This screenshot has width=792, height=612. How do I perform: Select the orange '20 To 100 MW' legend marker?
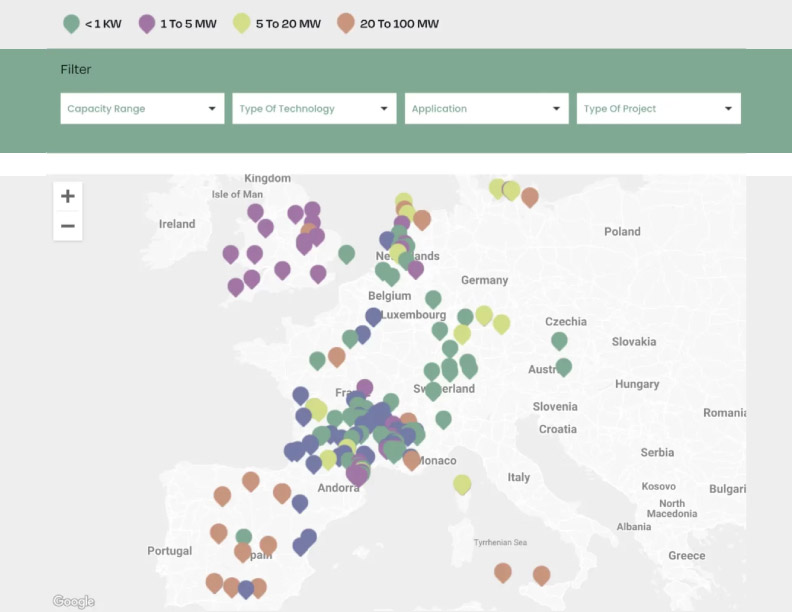(x=346, y=23)
